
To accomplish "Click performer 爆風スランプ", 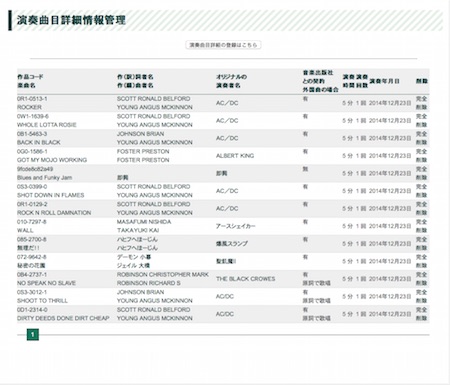I will click(232, 244).
